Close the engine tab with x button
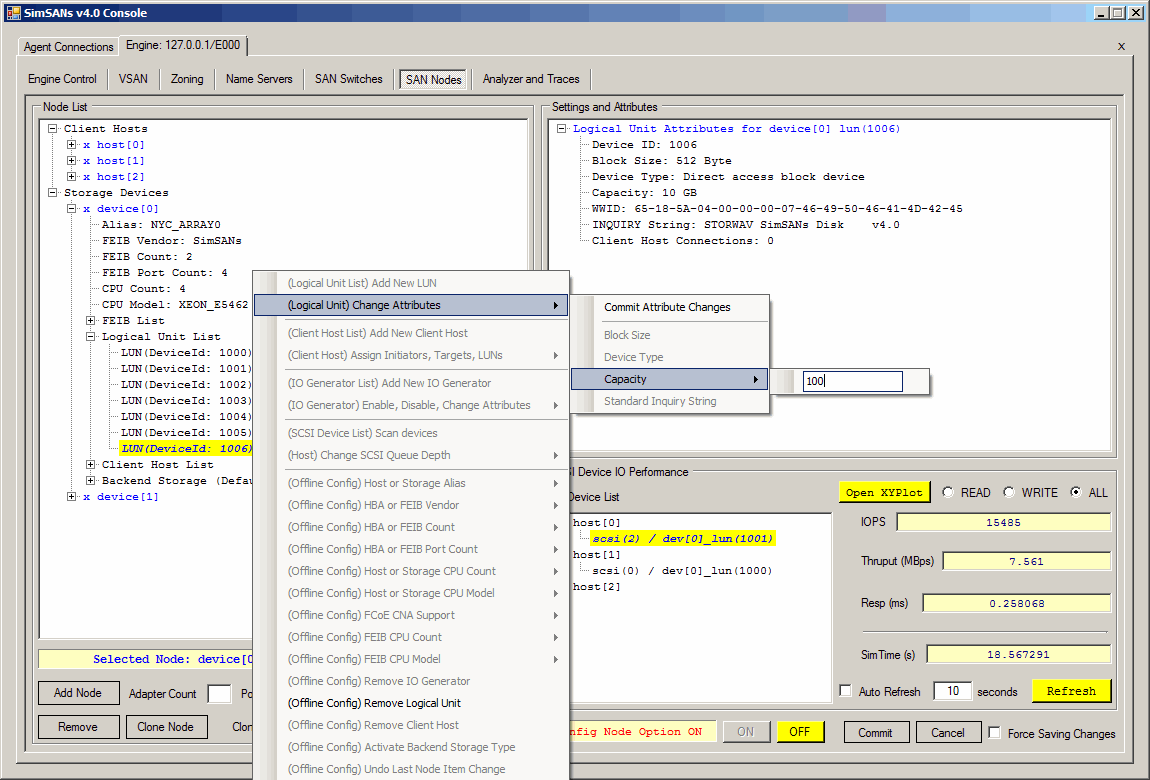 coord(1121,46)
